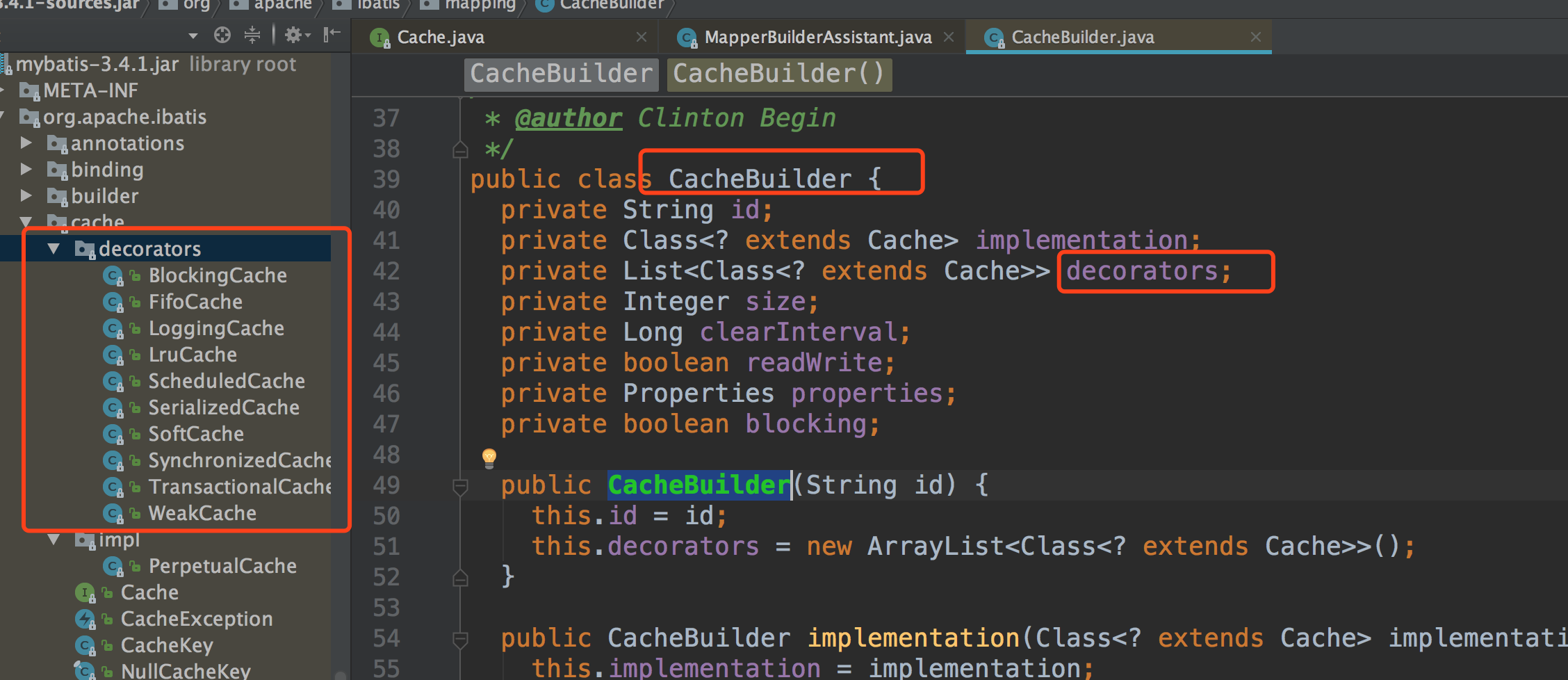Click the class icon beside SerializedCache
This screenshot has height=680, width=1568.
tap(113, 408)
